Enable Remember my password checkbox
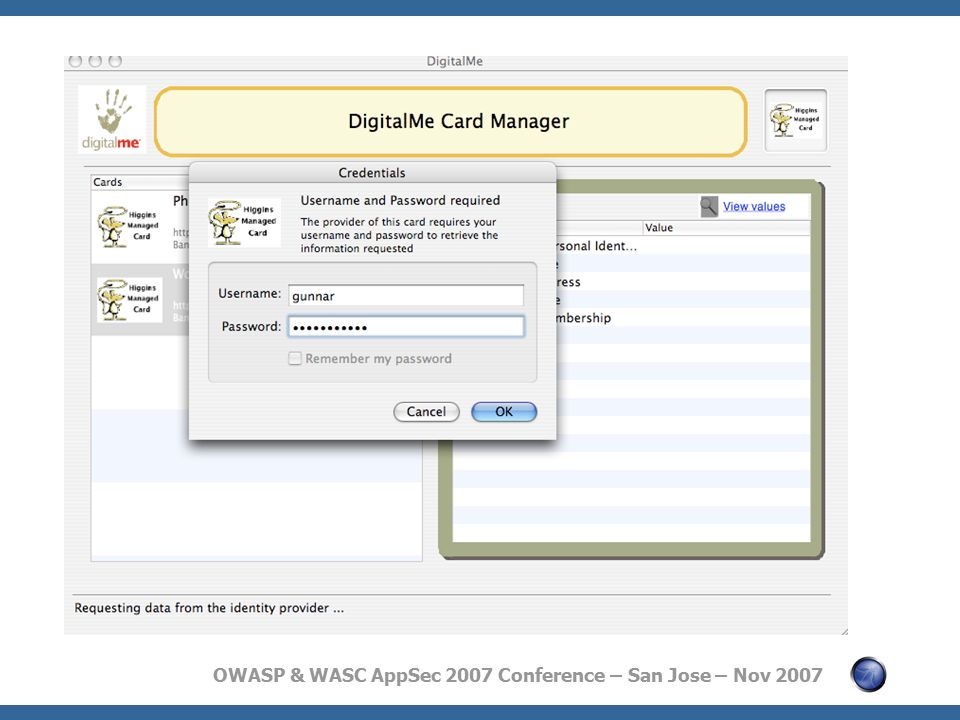 pyautogui.click(x=295, y=358)
